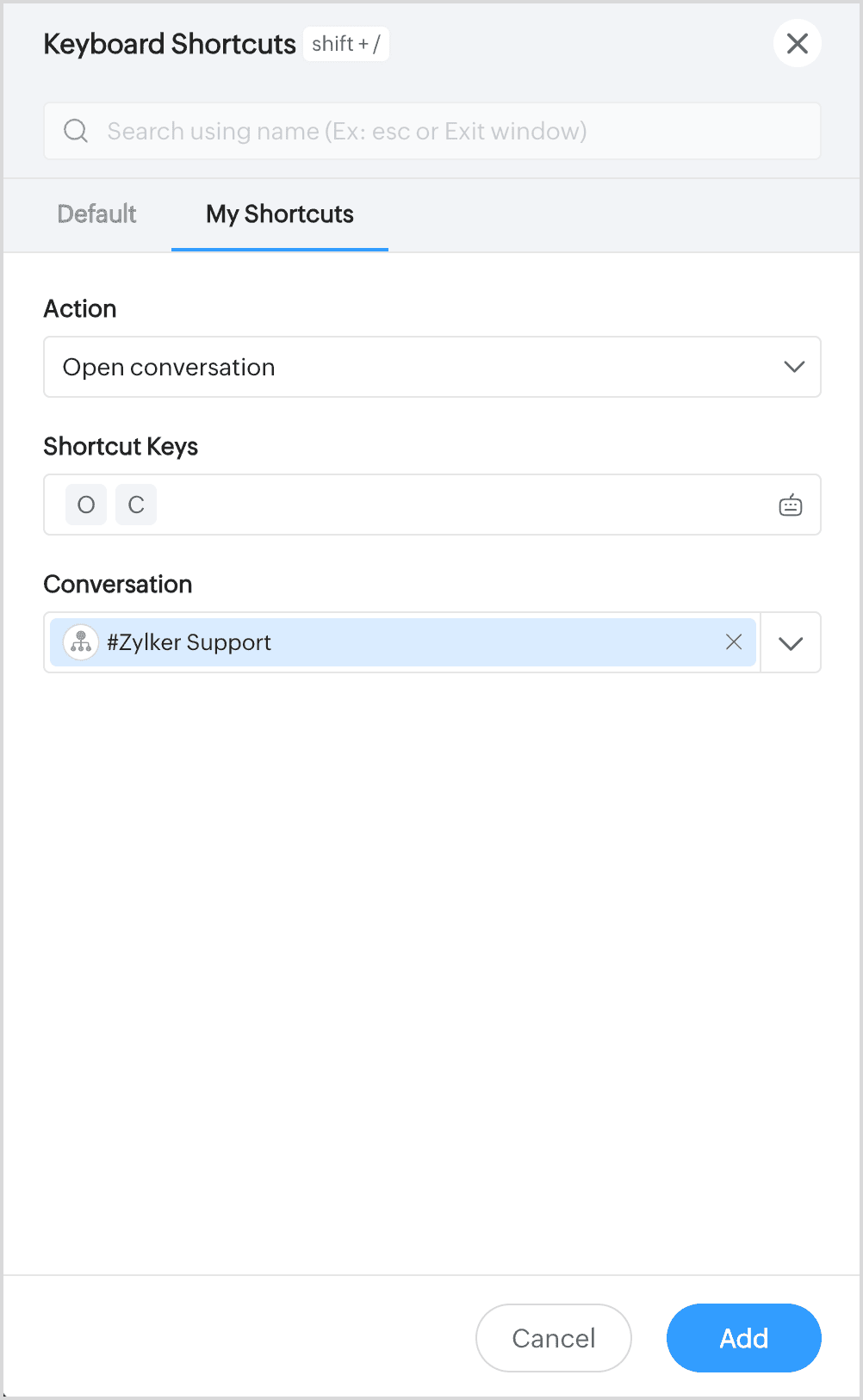
Task: Click the keyboard icon in Shortcut Keys
Action: pos(790,505)
